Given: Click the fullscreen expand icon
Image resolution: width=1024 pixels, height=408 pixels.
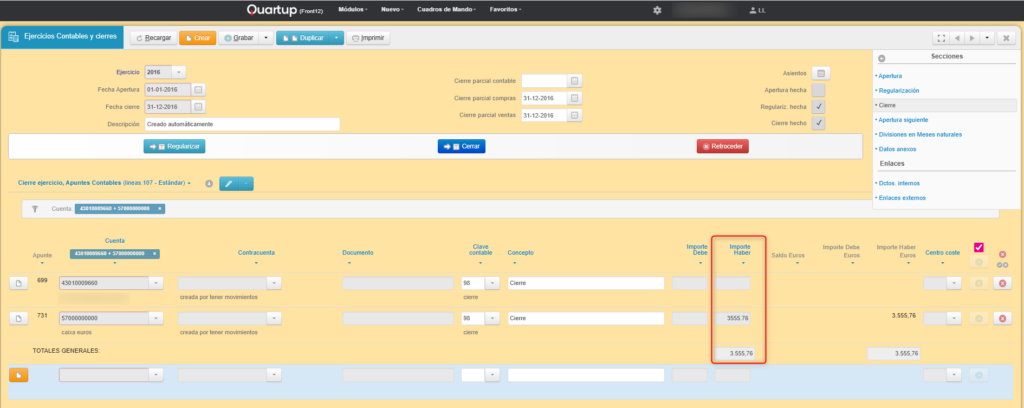Looking at the screenshot, I should 940,38.
